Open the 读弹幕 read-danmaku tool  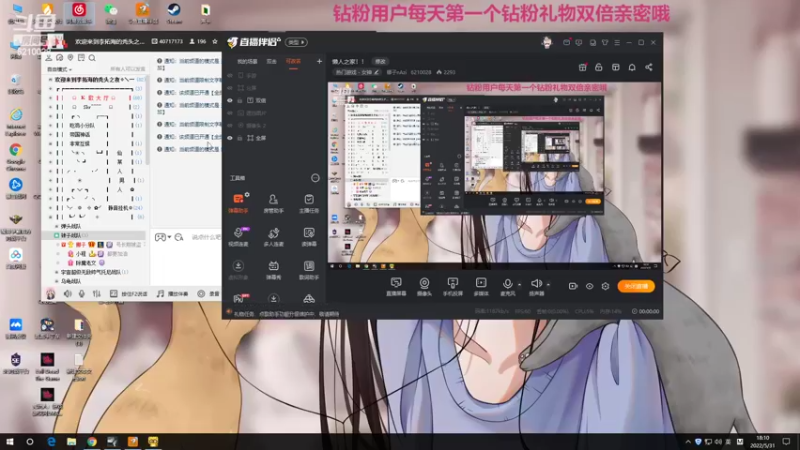[309, 237]
